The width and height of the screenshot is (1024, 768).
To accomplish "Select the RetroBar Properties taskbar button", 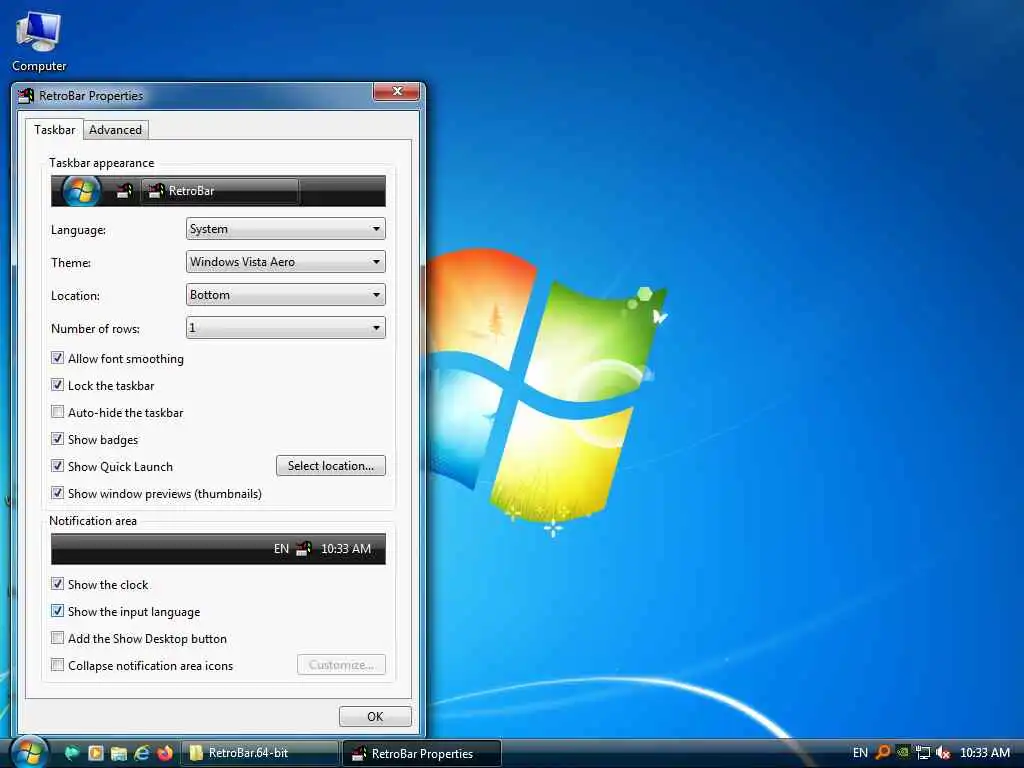I will (422, 753).
